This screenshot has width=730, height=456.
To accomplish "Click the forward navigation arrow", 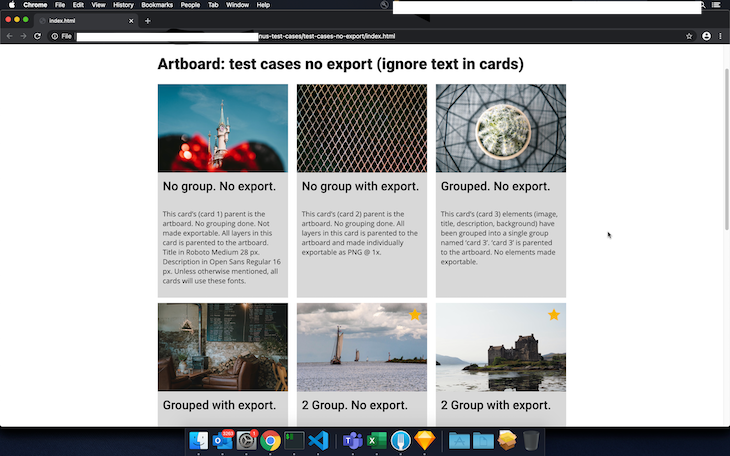I will (23, 36).
